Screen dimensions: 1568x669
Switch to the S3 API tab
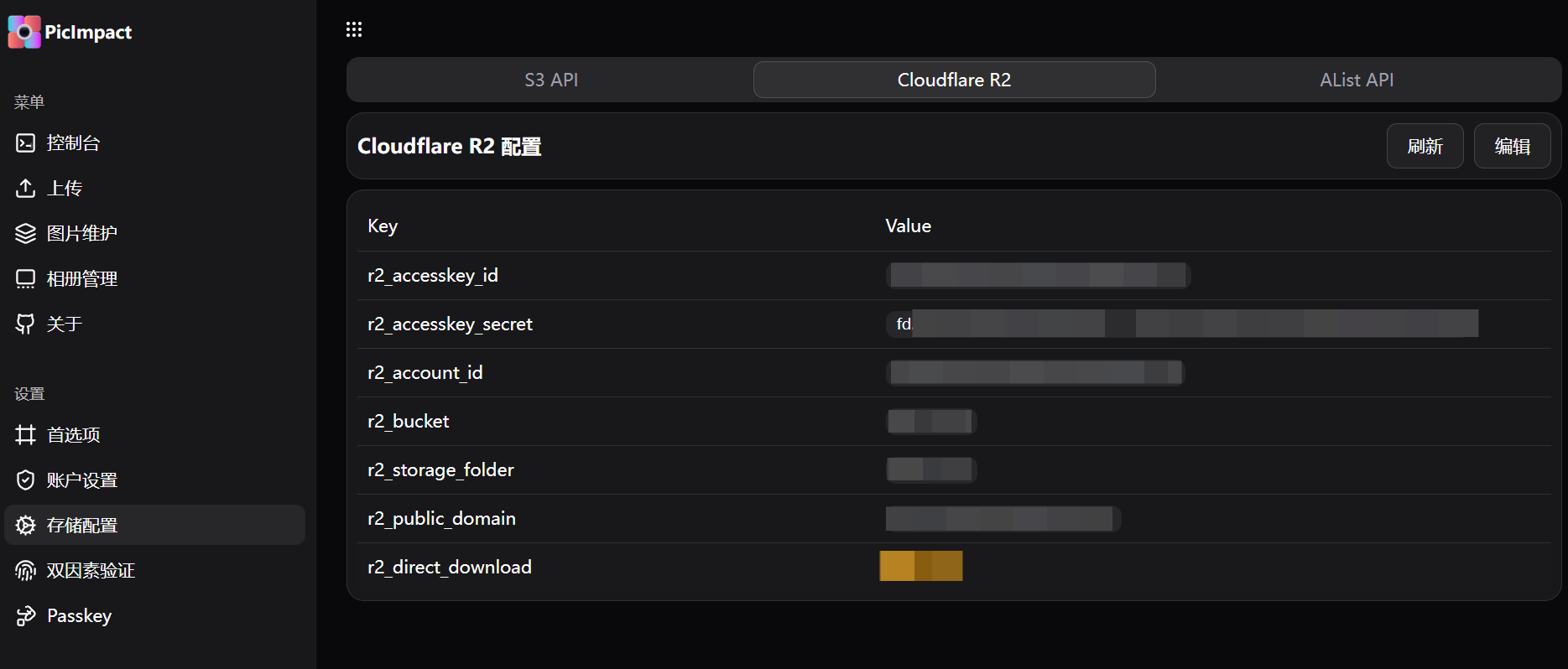tap(551, 80)
